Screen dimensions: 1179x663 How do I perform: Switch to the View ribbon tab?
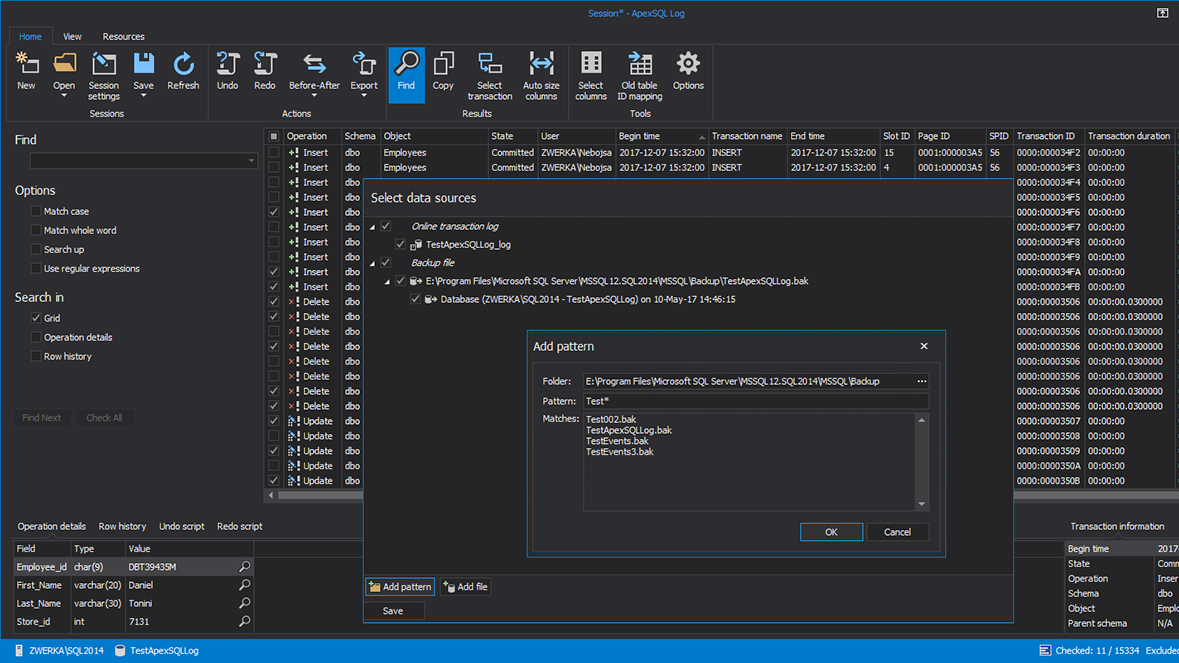click(71, 36)
